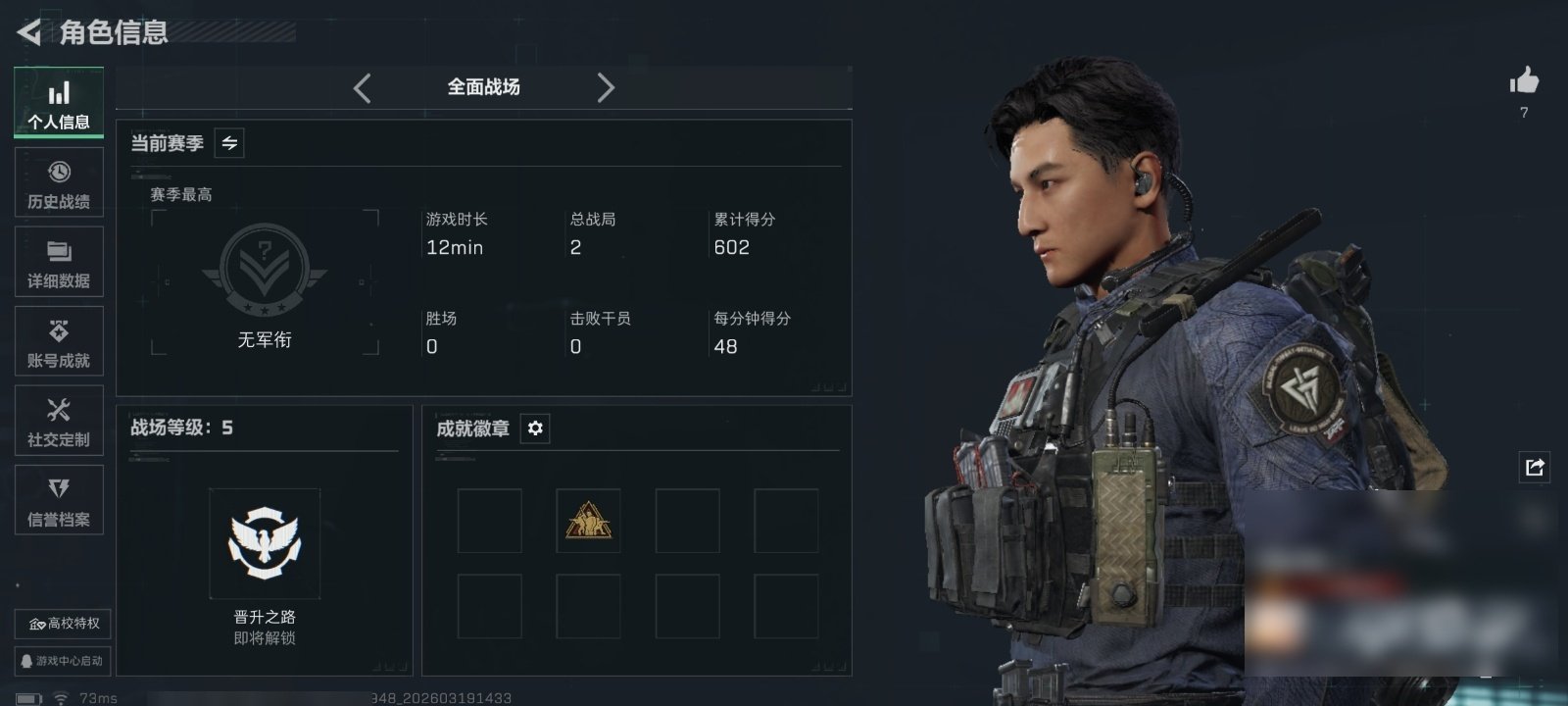The image size is (1568, 706).
Task: Click the thumbs-up like icon
Action: tap(1524, 80)
